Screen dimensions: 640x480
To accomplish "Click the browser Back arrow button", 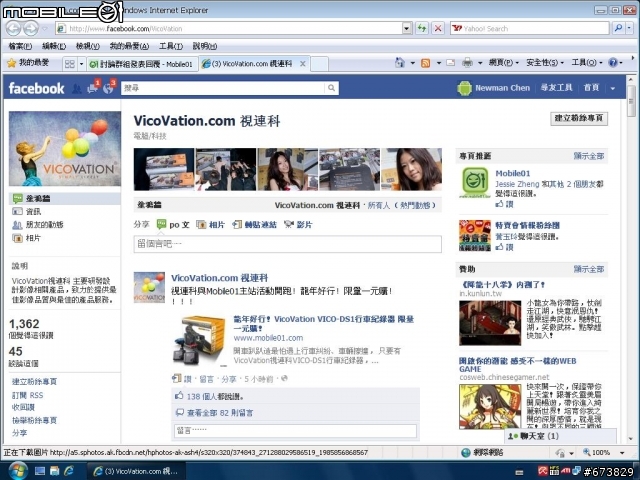I will (x=13, y=29).
